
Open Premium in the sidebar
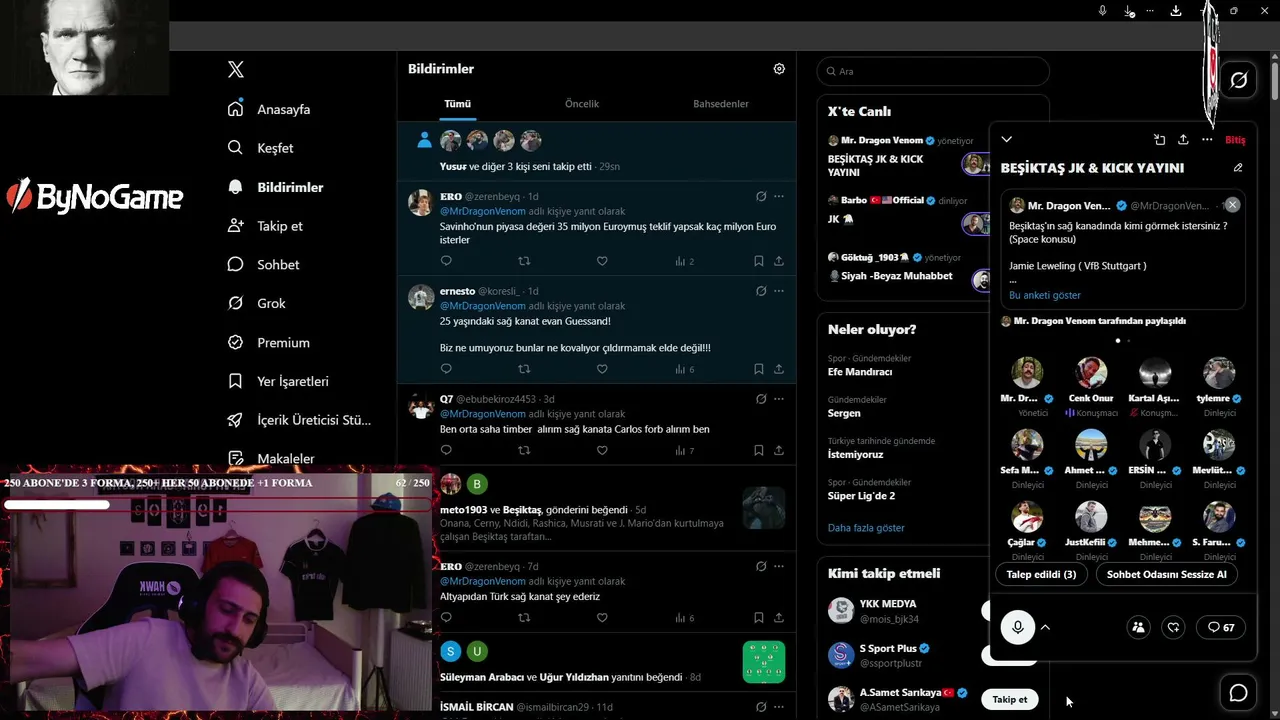point(269,342)
